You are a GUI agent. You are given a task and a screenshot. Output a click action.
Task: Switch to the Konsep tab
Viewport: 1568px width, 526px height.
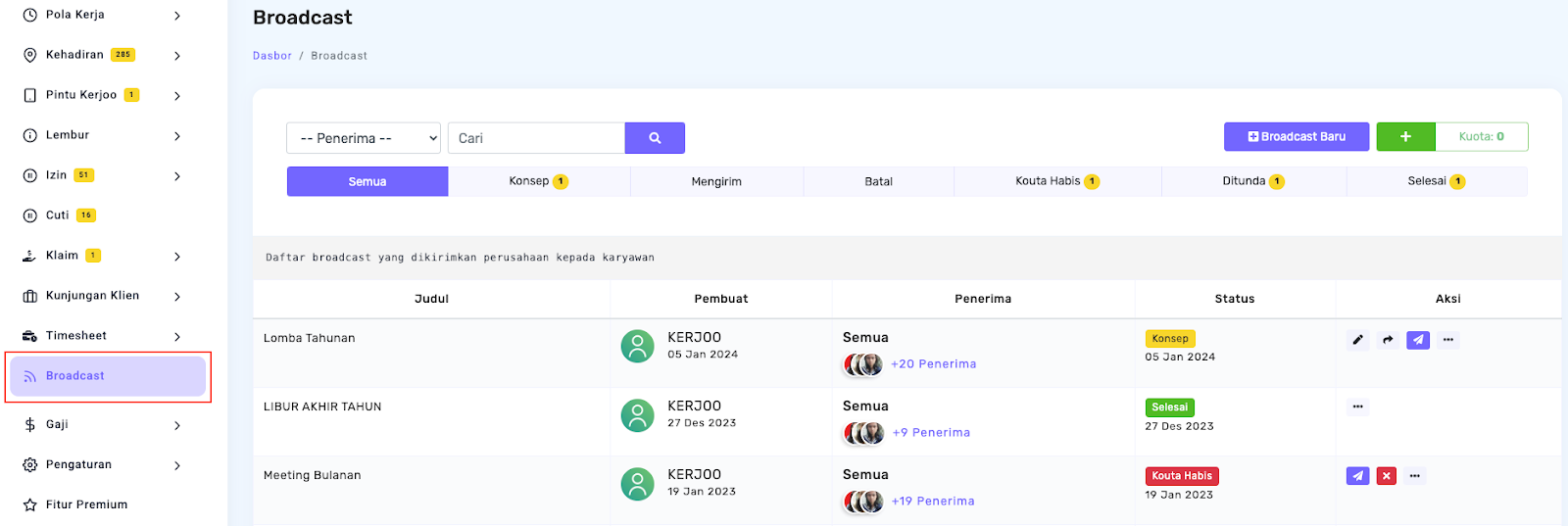pos(538,181)
